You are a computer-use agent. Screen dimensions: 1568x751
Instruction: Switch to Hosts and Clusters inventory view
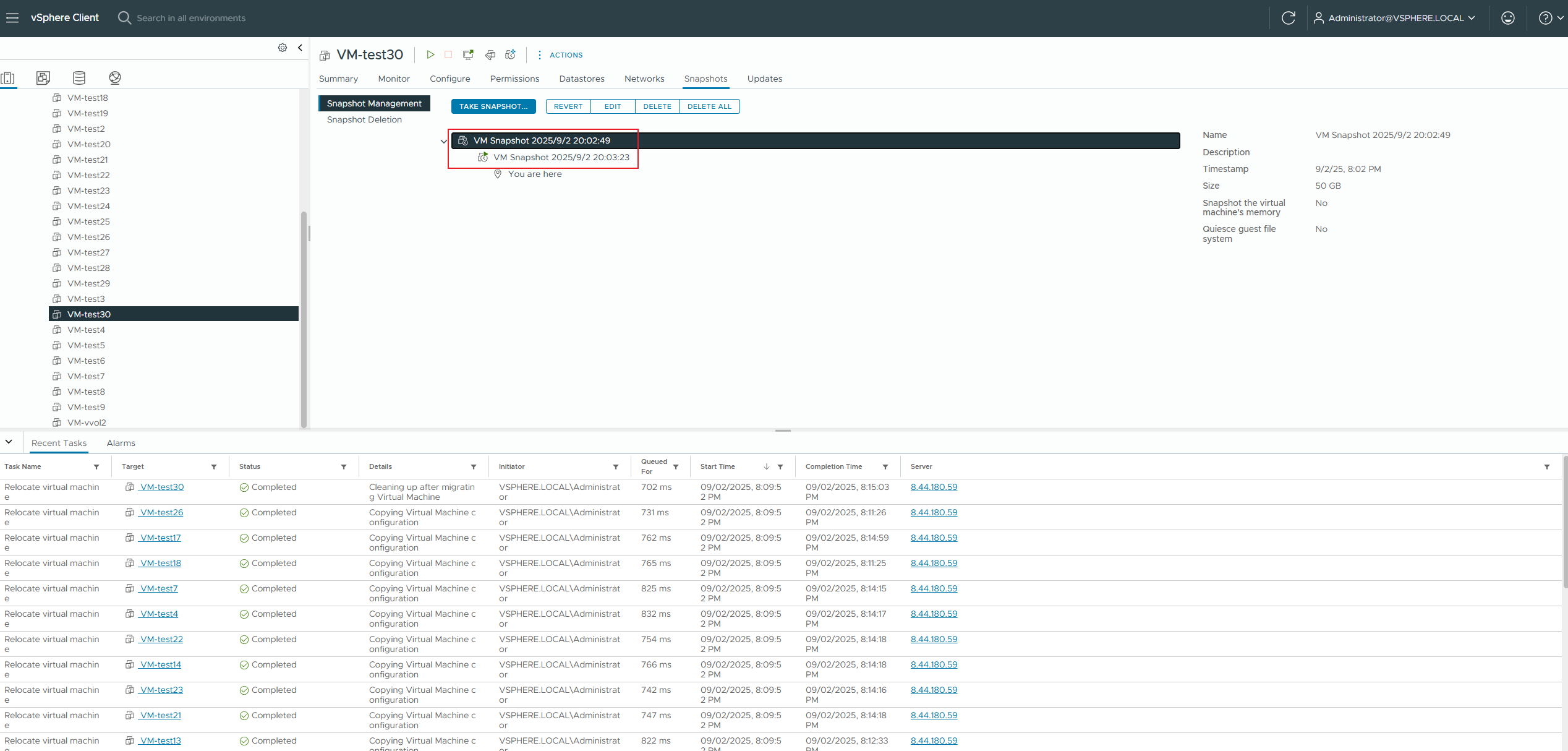pos(8,78)
